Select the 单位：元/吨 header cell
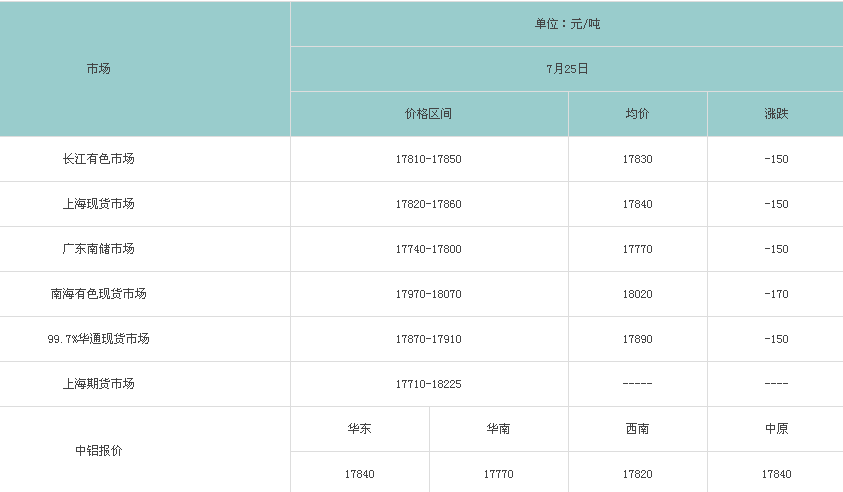This screenshot has height=492, width=843. tap(567, 24)
